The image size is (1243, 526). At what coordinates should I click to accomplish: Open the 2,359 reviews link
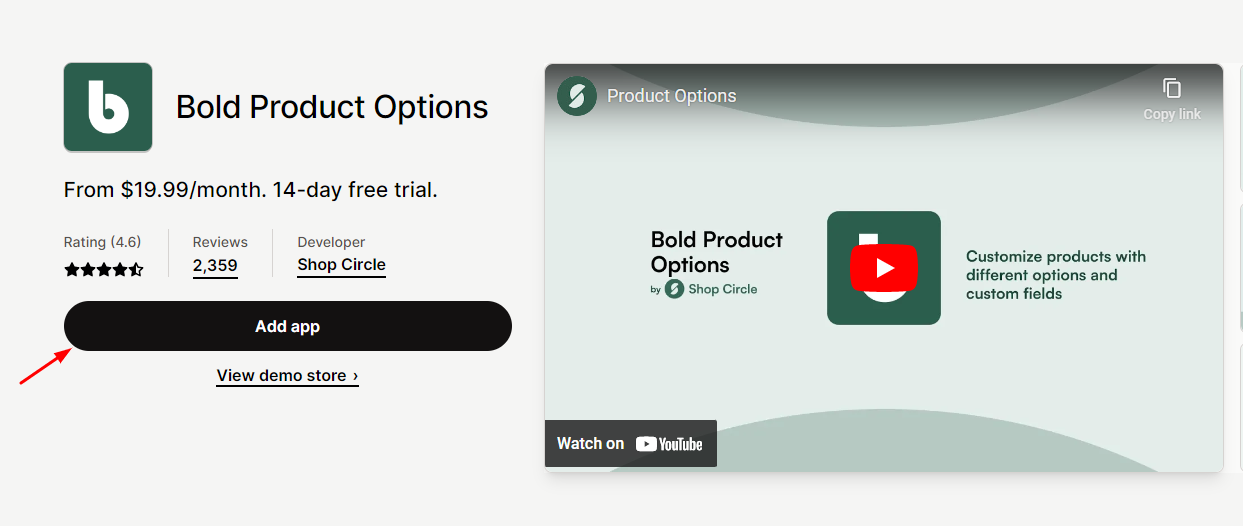[x=215, y=266]
